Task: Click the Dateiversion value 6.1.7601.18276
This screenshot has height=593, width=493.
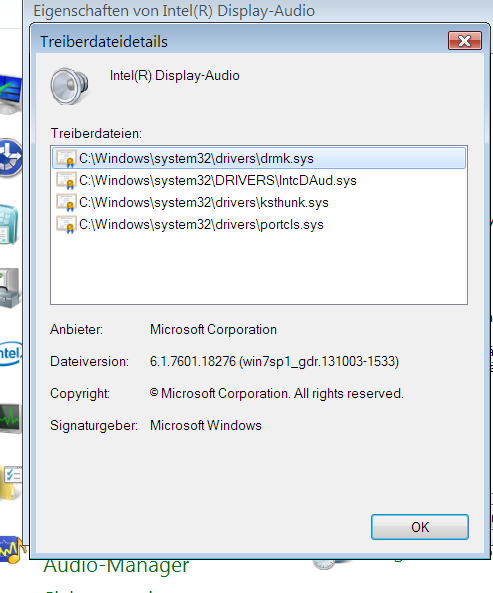Action: [274, 362]
